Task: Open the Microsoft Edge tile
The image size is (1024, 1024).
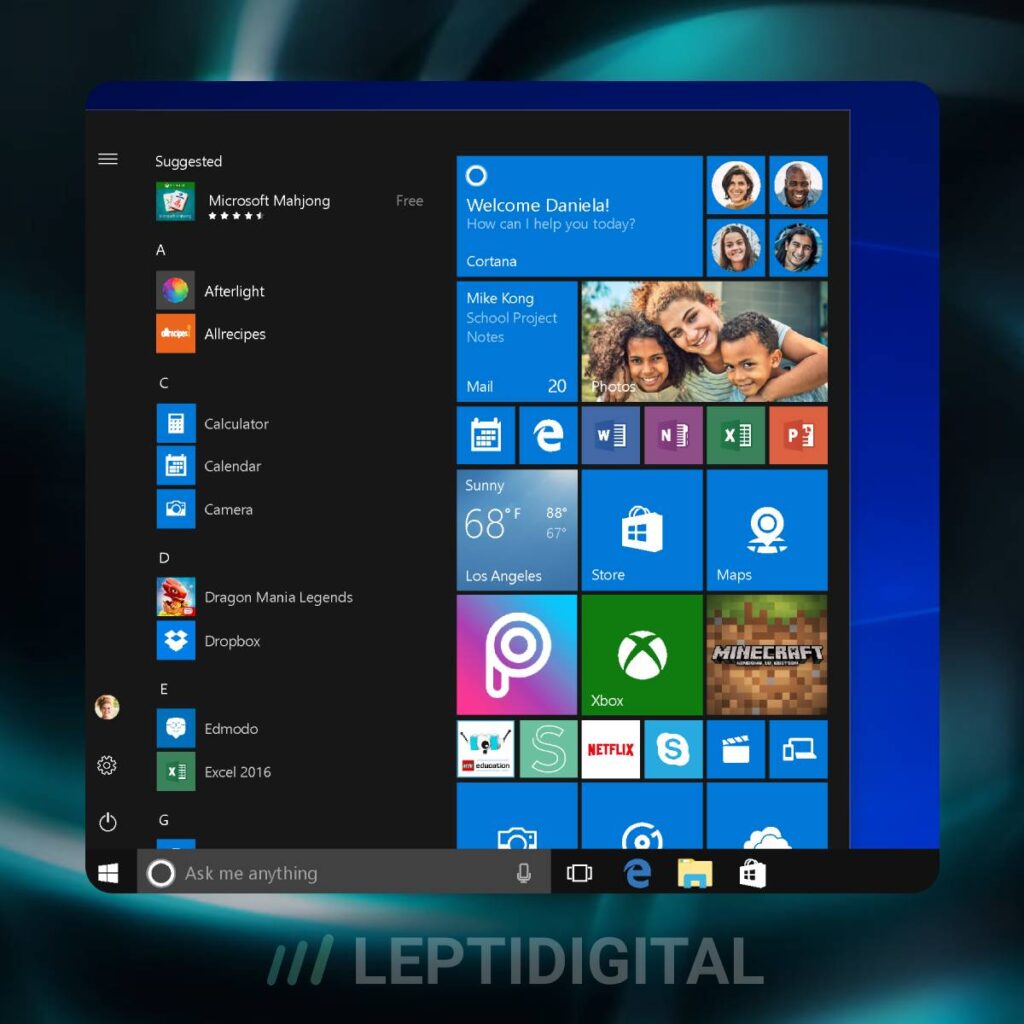Action: tap(549, 435)
